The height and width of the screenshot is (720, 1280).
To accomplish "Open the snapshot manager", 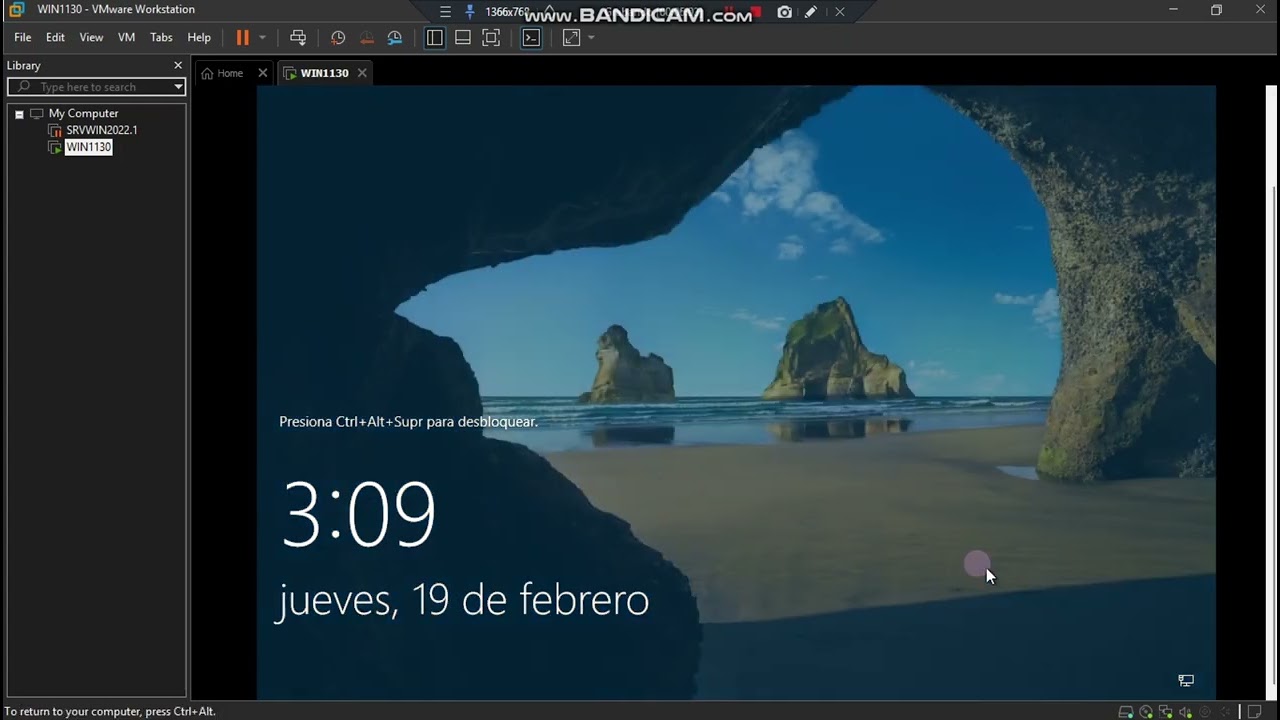I will point(395,37).
